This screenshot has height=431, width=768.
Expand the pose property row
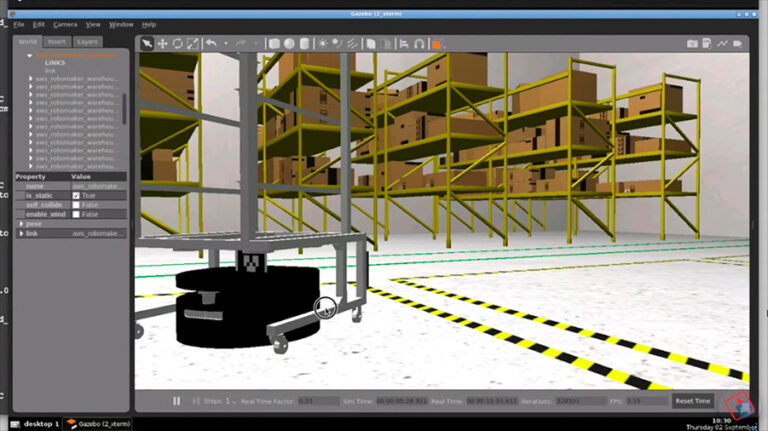(22, 224)
